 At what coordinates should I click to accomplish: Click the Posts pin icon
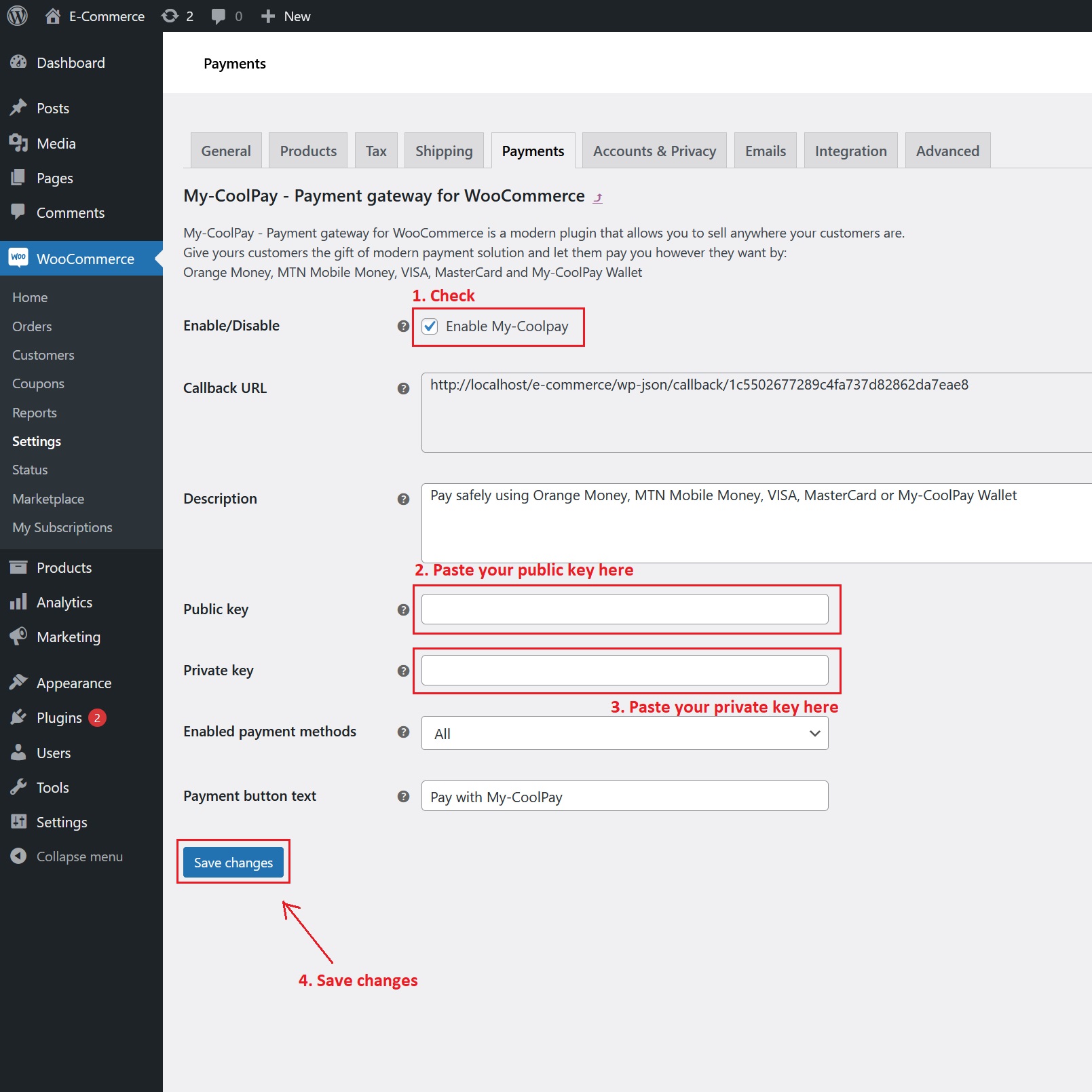18,107
